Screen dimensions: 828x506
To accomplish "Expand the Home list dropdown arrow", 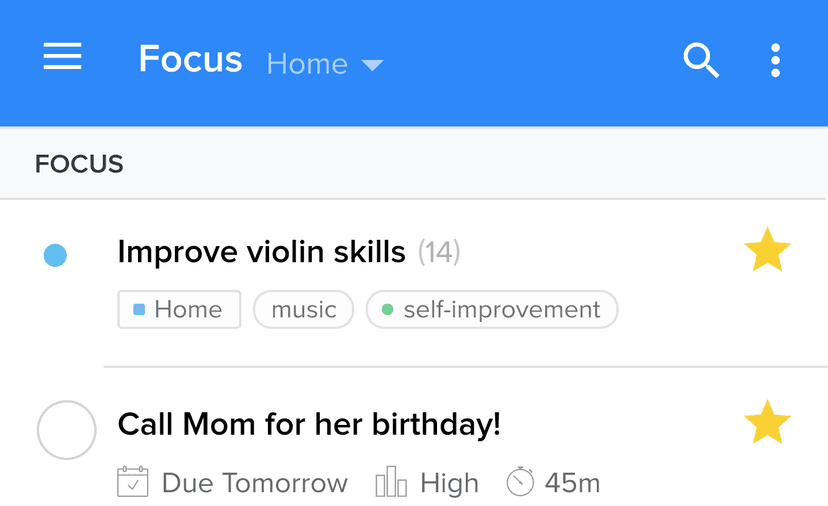I will pos(372,66).
